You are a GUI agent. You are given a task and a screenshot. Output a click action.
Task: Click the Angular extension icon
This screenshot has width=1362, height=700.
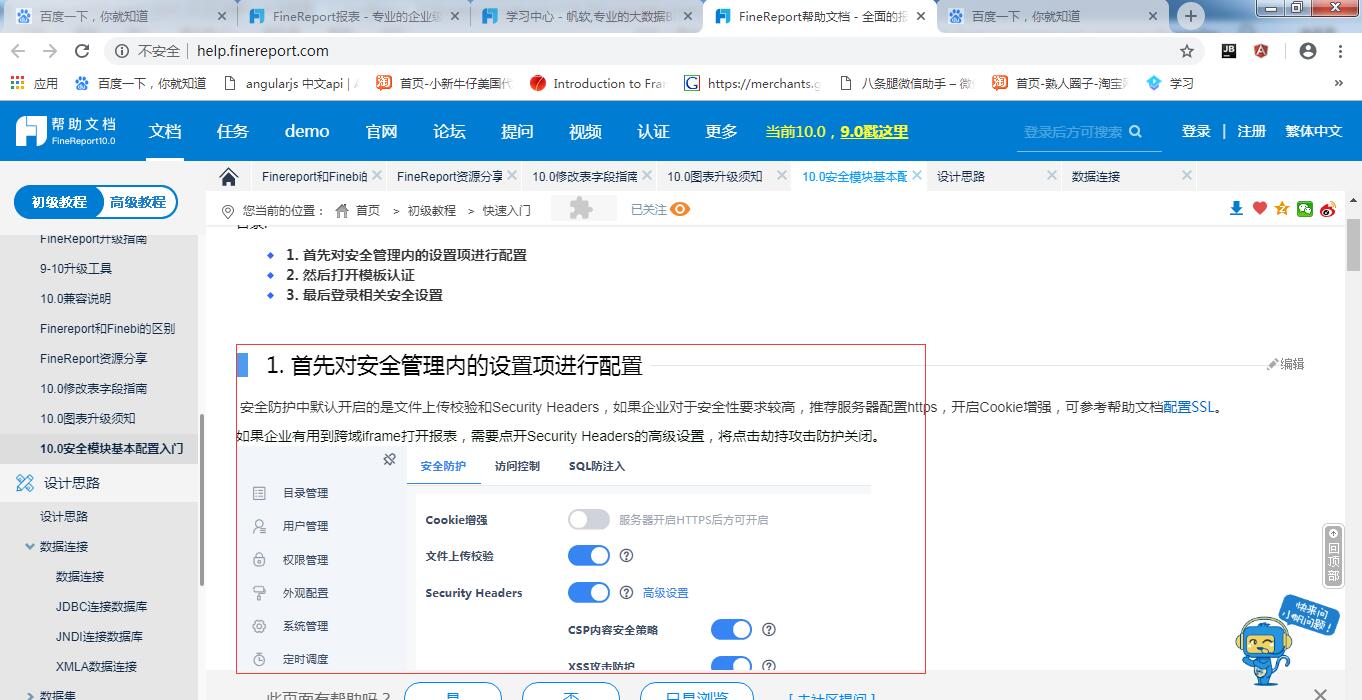(x=1261, y=51)
